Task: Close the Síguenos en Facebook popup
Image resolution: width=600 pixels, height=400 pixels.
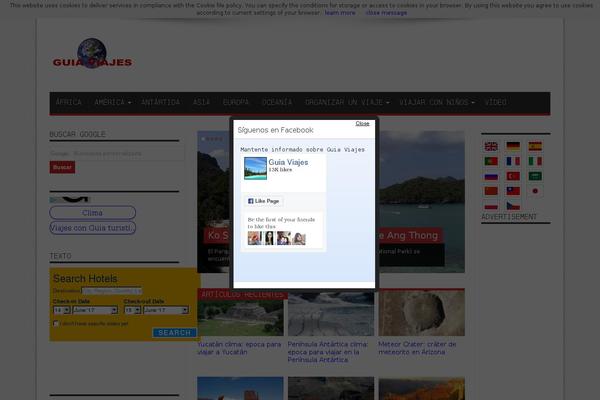Action: pos(362,124)
